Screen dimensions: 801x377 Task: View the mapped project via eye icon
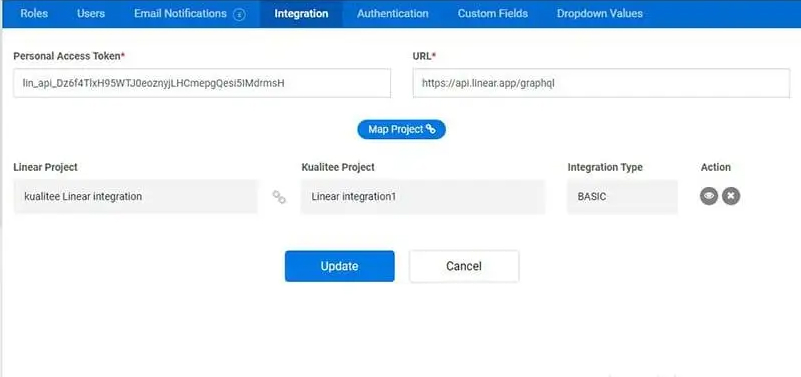pyautogui.click(x=709, y=196)
